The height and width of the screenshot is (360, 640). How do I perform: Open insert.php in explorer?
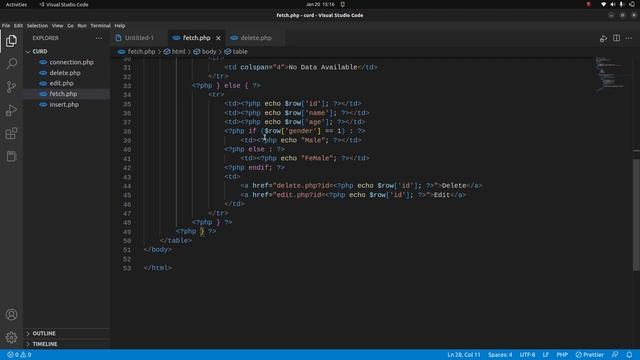(67, 104)
